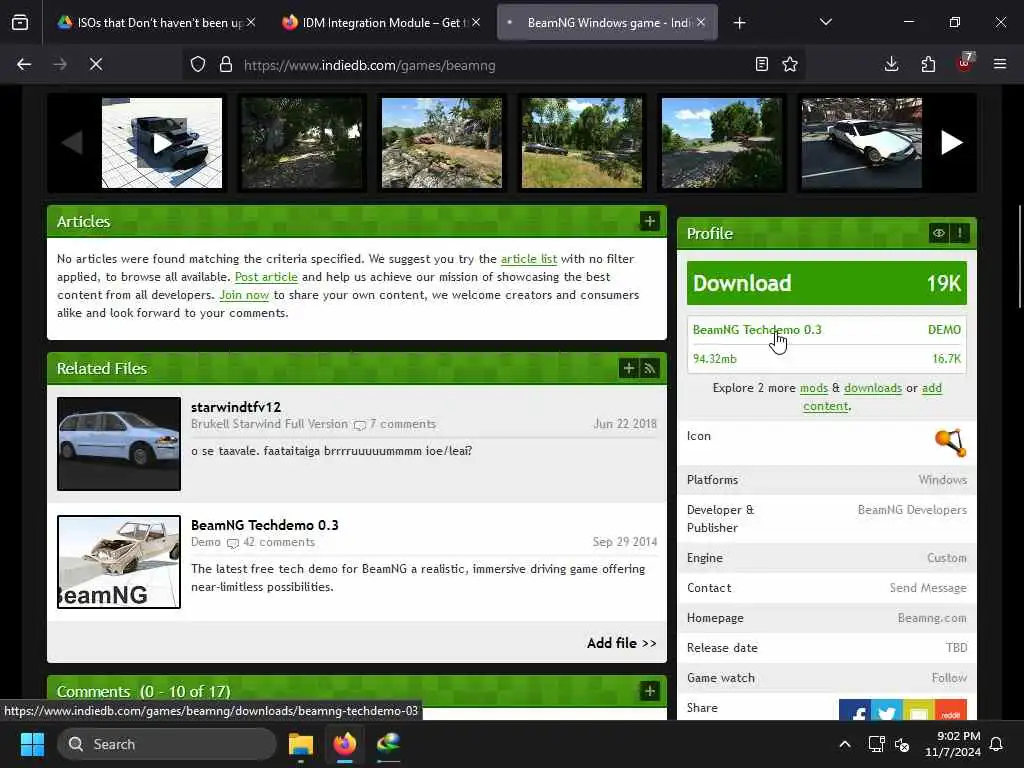The image size is (1024, 768).
Task: Show hidden tray icons chevron
Action: 844,744
